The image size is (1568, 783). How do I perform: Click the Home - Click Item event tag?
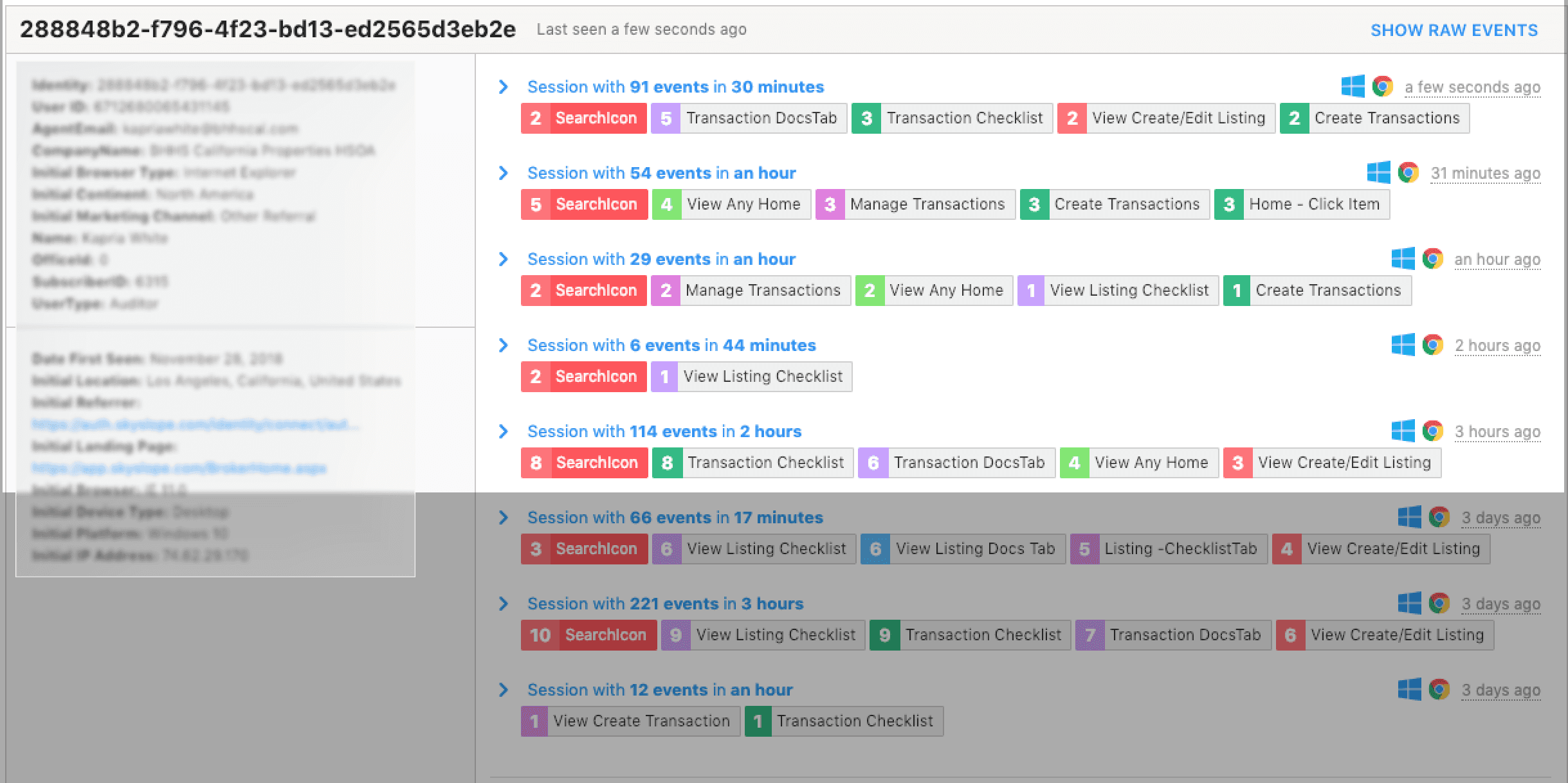pyautogui.click(x=1302, y=204)
